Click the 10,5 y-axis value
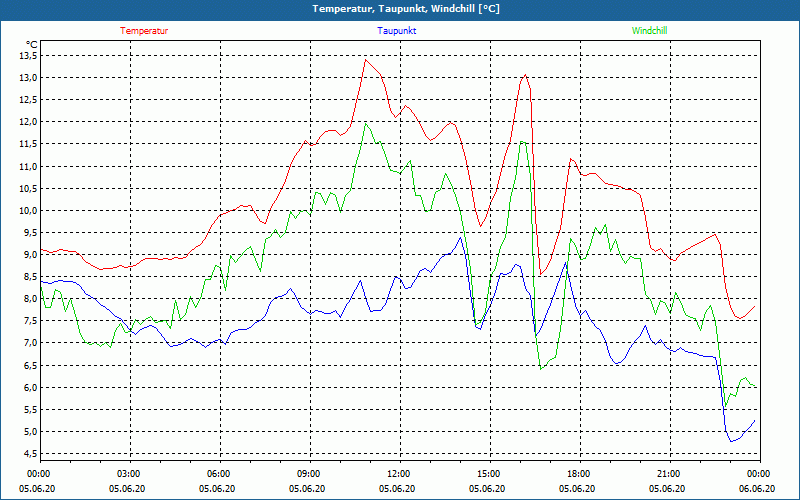The width and height of the screenshot is (800, 500). click(29, 188)
